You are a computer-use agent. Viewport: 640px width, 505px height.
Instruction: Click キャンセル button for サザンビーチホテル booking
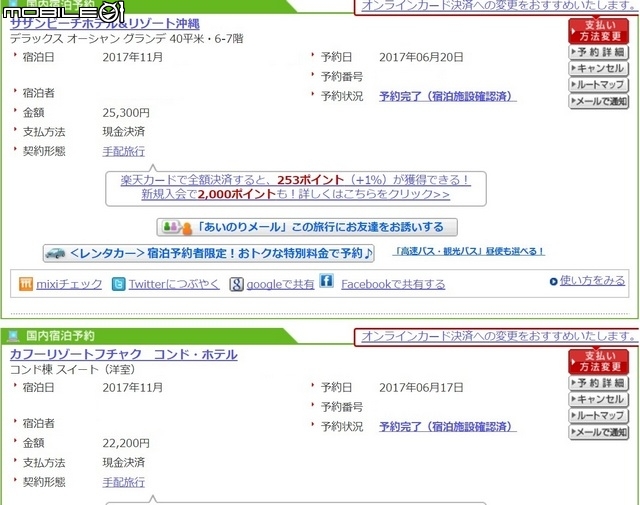598,68
